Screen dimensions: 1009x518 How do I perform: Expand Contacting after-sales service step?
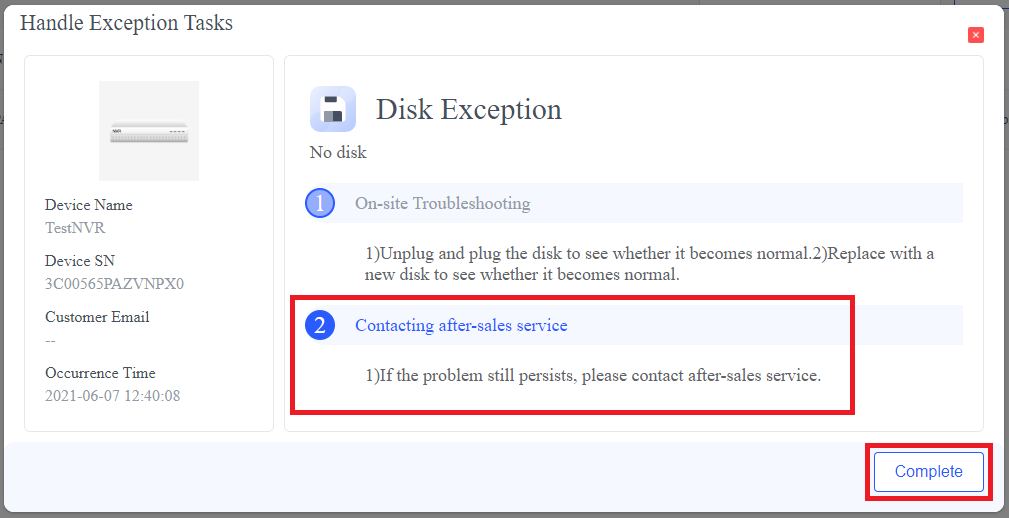[x=461, y=326]
